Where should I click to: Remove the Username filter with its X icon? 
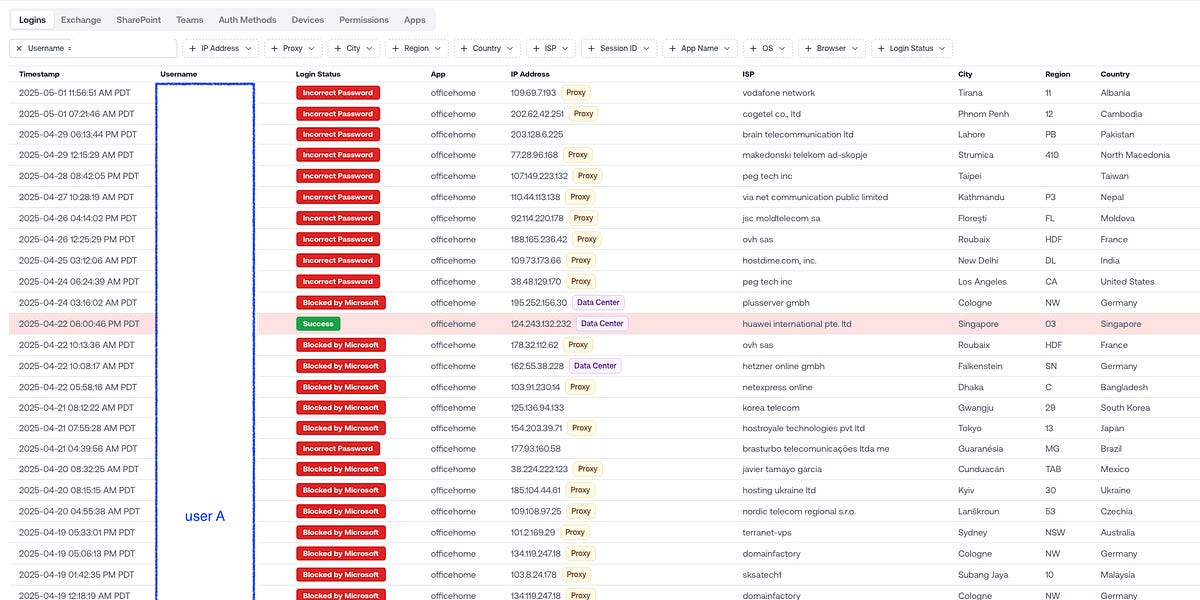coord(19,48)
